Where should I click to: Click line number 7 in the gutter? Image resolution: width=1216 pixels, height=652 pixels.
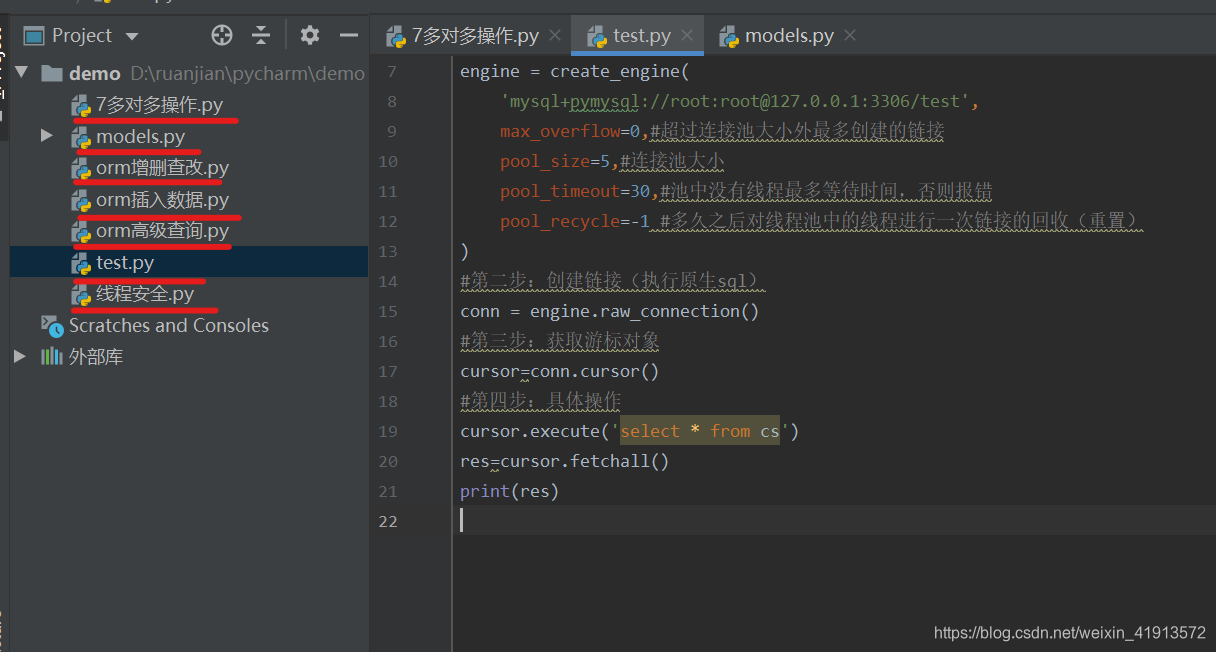391,72
